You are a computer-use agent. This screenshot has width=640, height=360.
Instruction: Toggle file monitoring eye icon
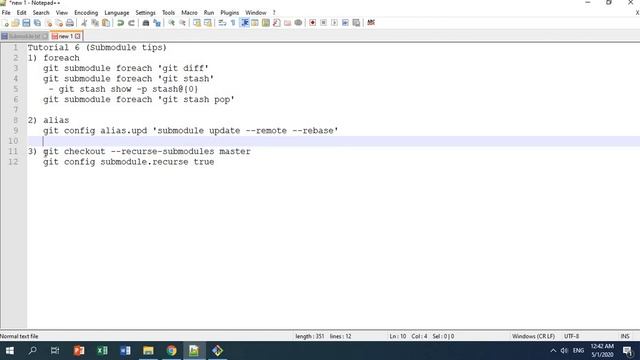tap(298, 23)
